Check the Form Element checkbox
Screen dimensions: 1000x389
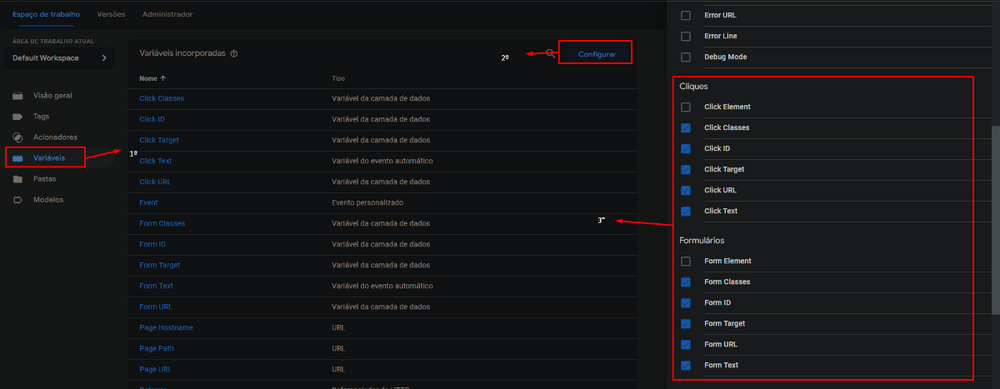pos(686,261)
